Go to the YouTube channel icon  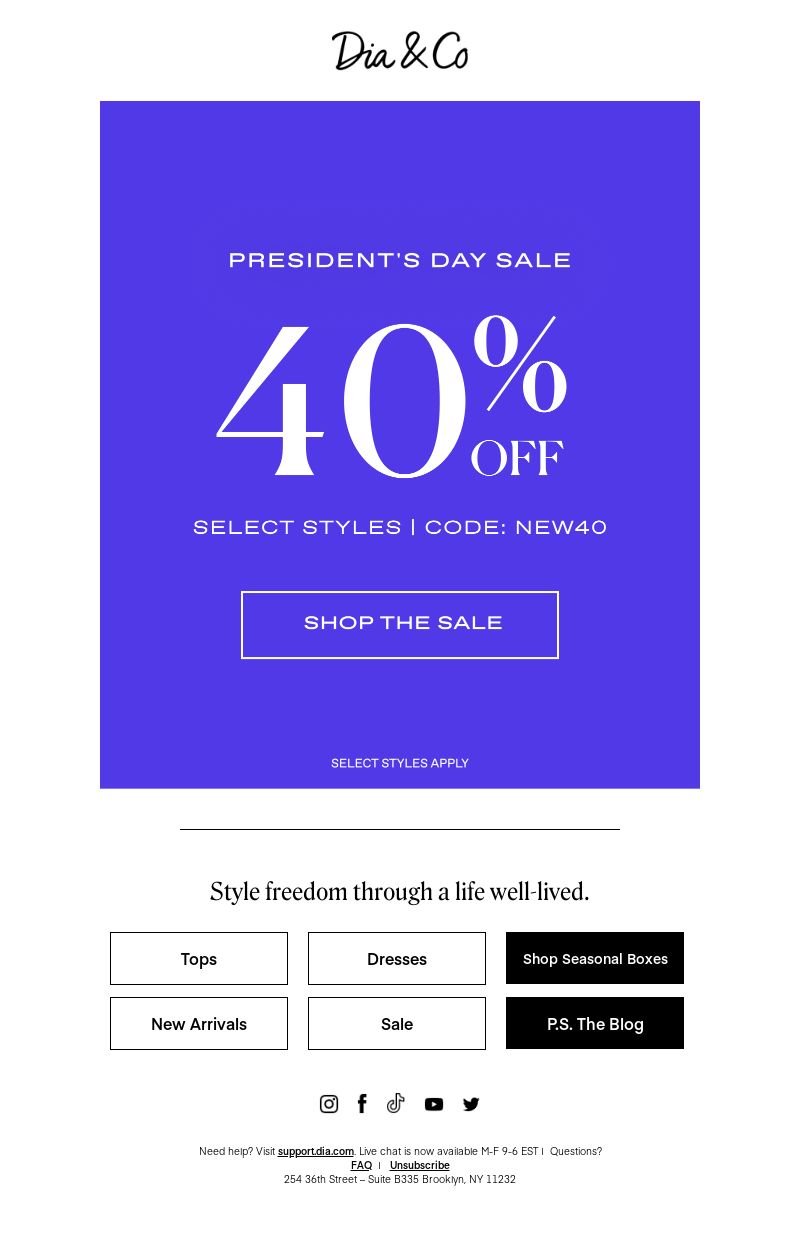click(x=434, y=1104)
